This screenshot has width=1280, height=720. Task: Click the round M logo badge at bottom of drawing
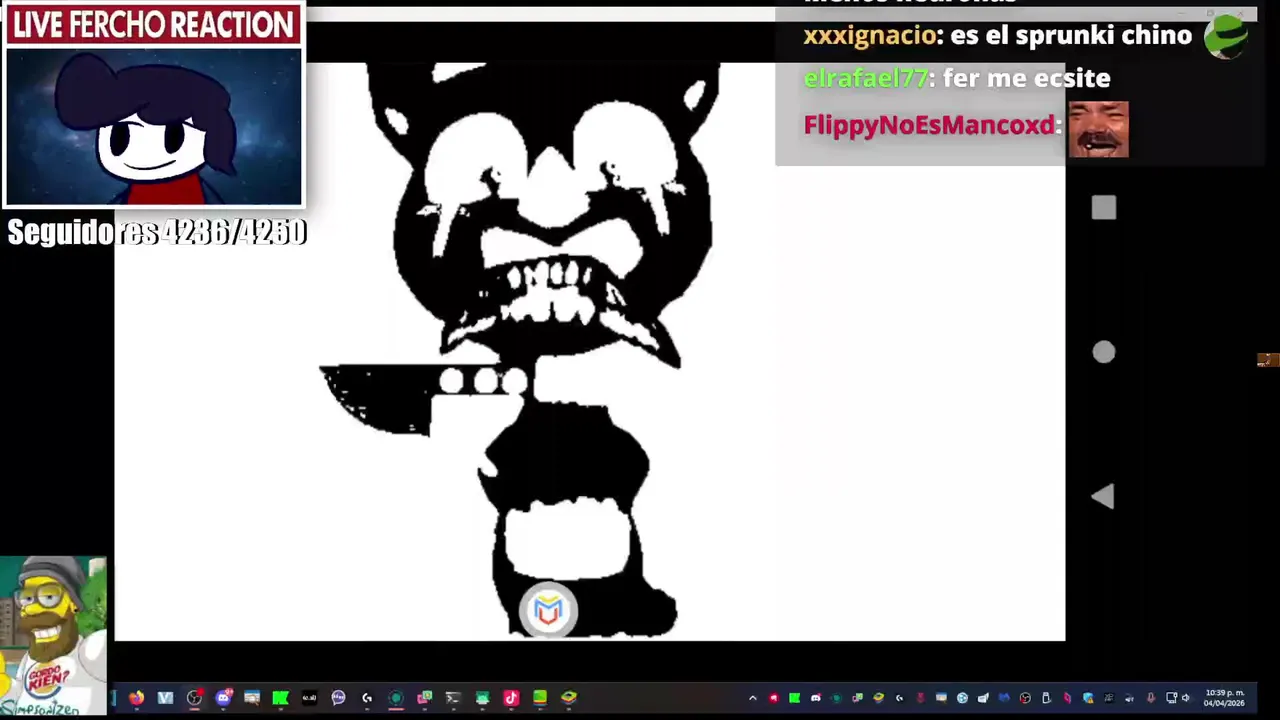[548, 609]
